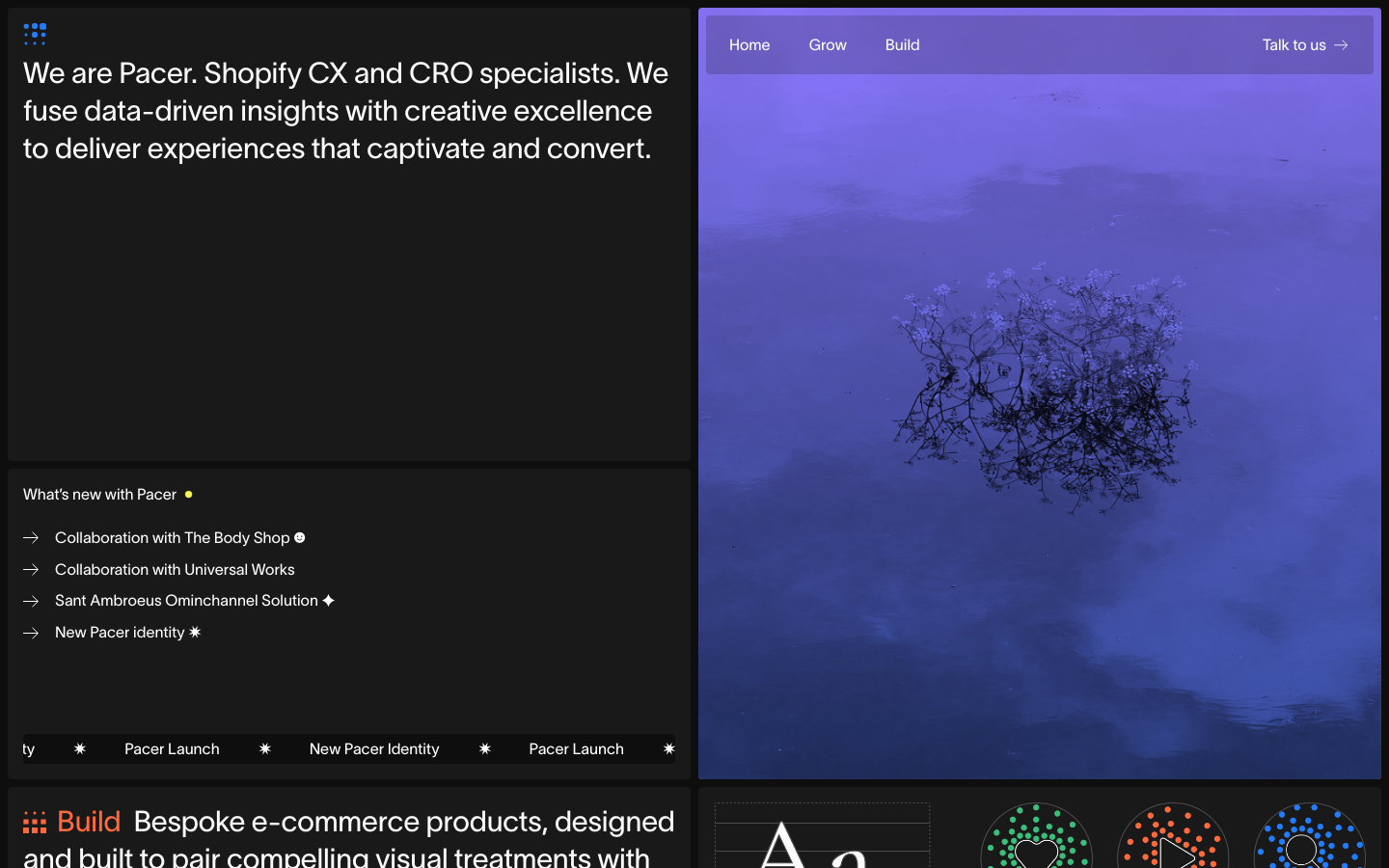Select the blue dotted magnifier icon
The image size is (1389, 868).
(1309, 841)
